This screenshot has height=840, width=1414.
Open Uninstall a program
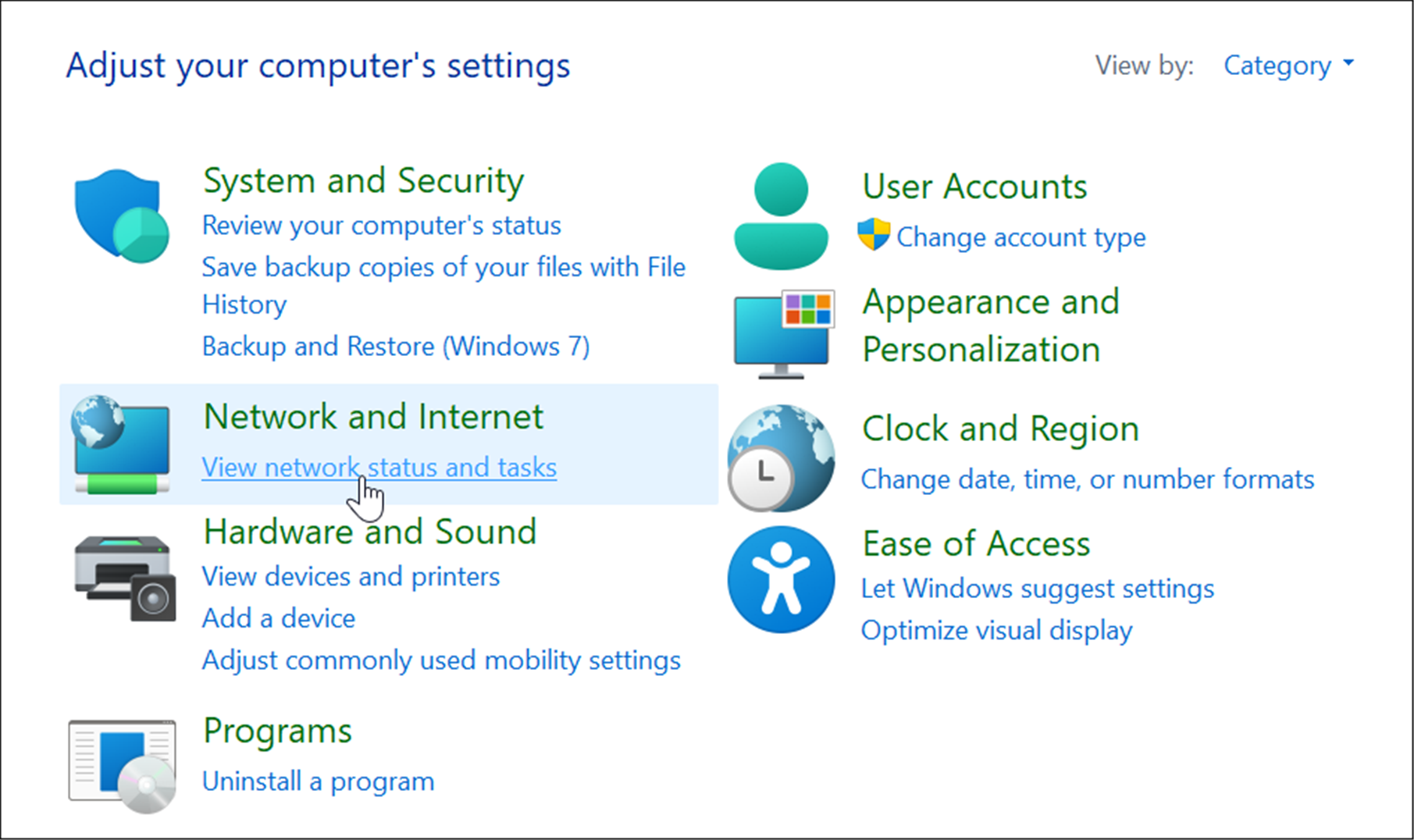click(318, 781)
